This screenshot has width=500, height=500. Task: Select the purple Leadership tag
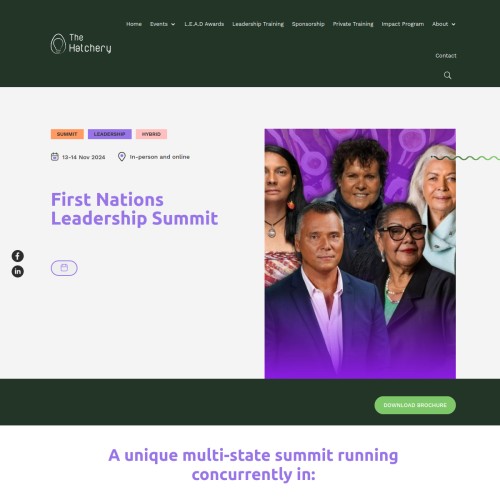tap(110, 134)
